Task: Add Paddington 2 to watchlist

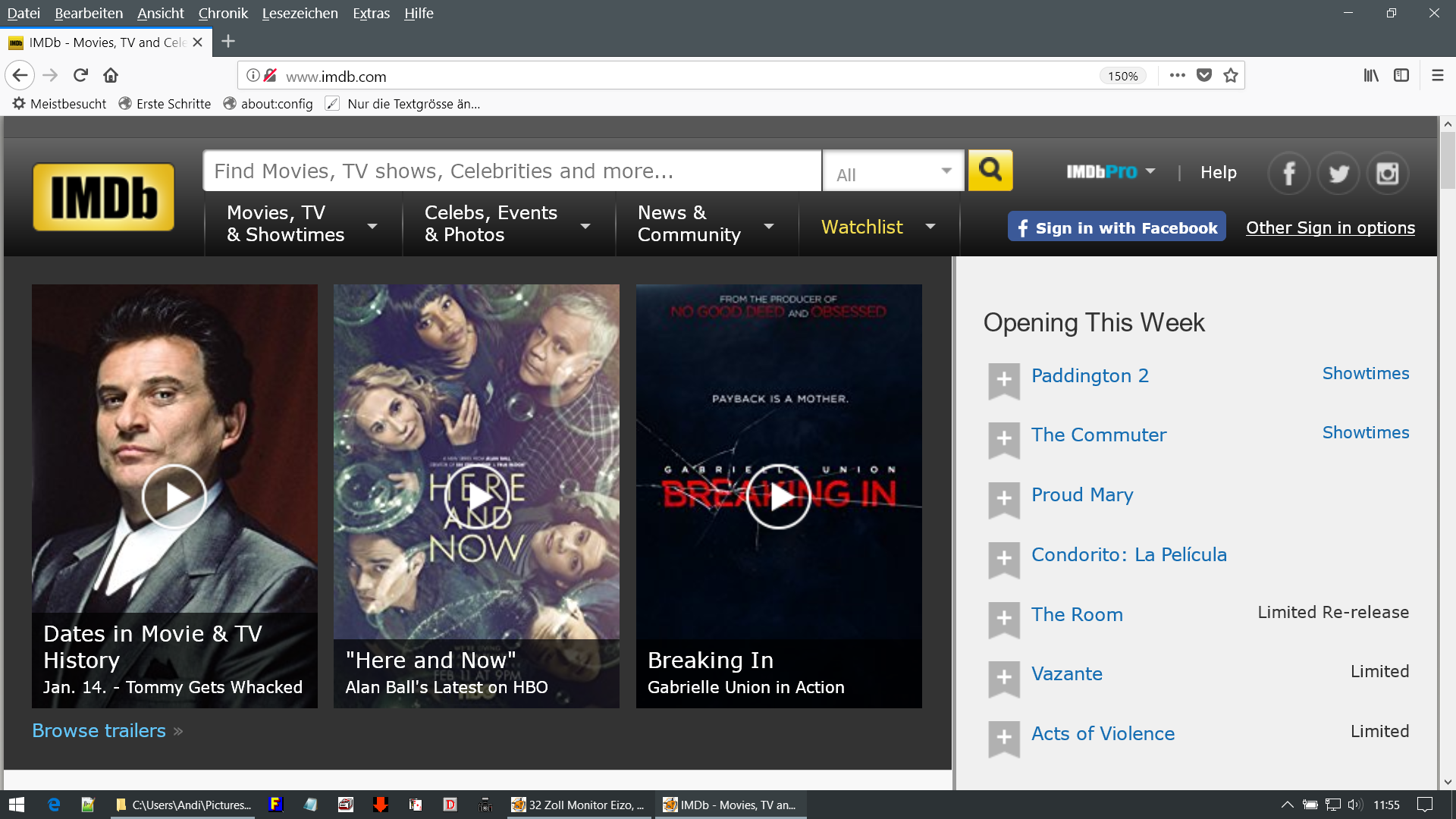Action: click(1003, 379)
